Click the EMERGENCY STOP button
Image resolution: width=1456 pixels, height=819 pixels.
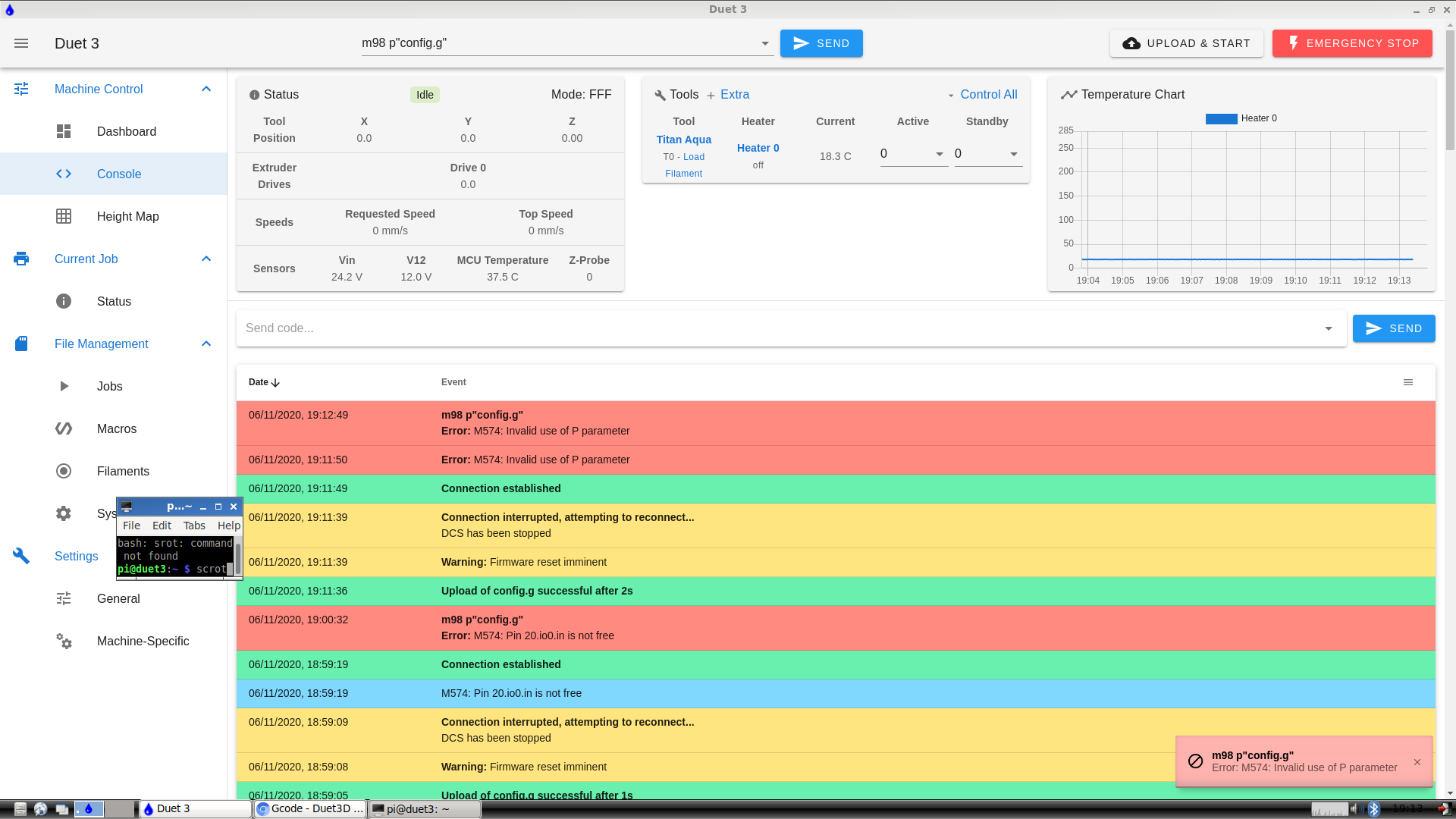(x=1352, y=43)
